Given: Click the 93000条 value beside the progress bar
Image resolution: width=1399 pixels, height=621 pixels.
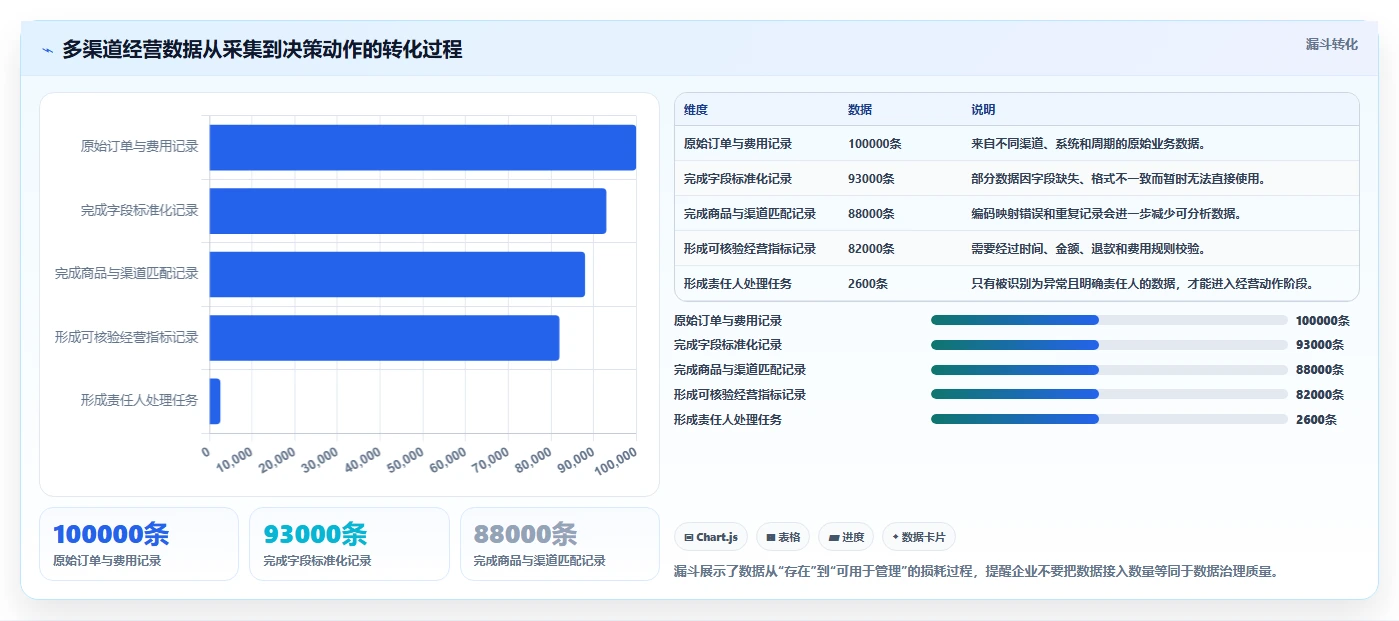Looking at the screenshot, I should coord(1319,345).
